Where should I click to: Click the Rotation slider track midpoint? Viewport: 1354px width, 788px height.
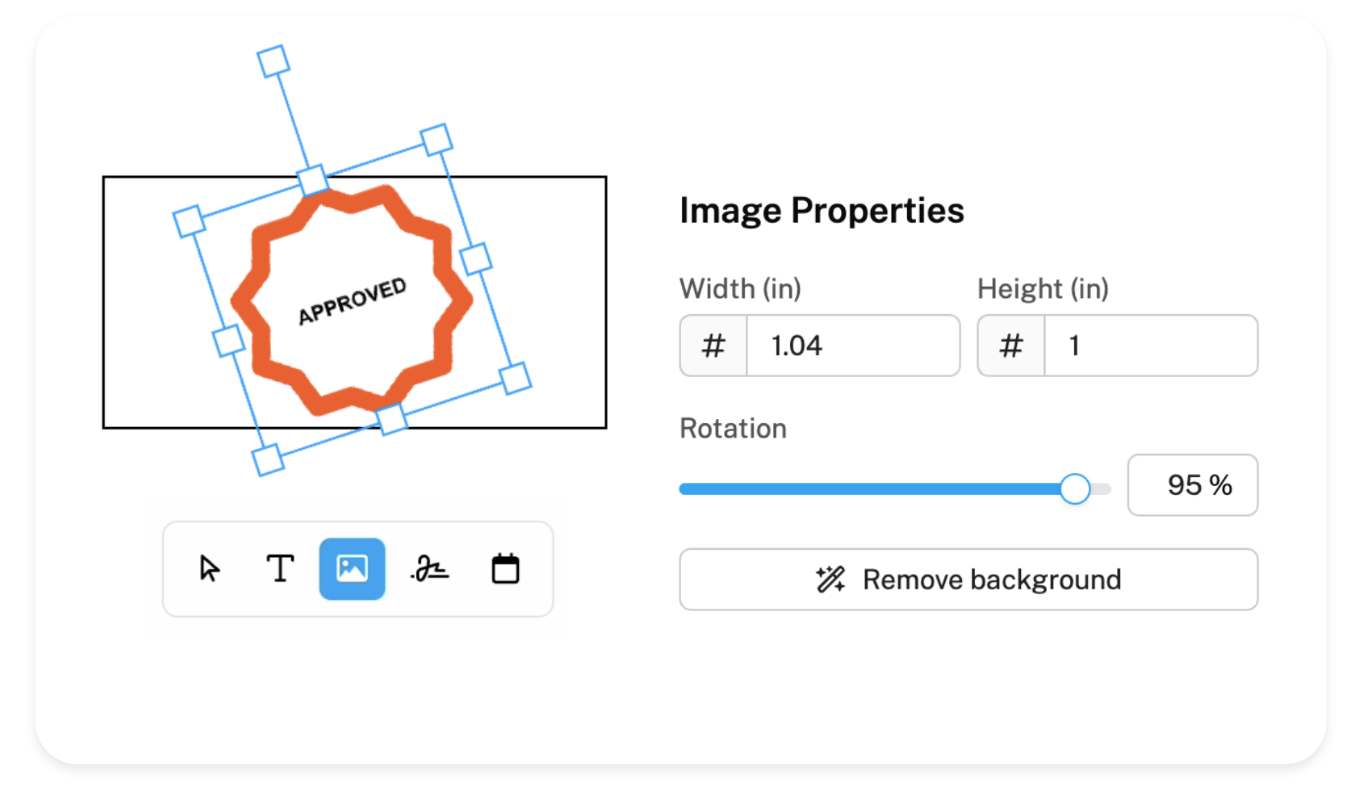point(895,489)
